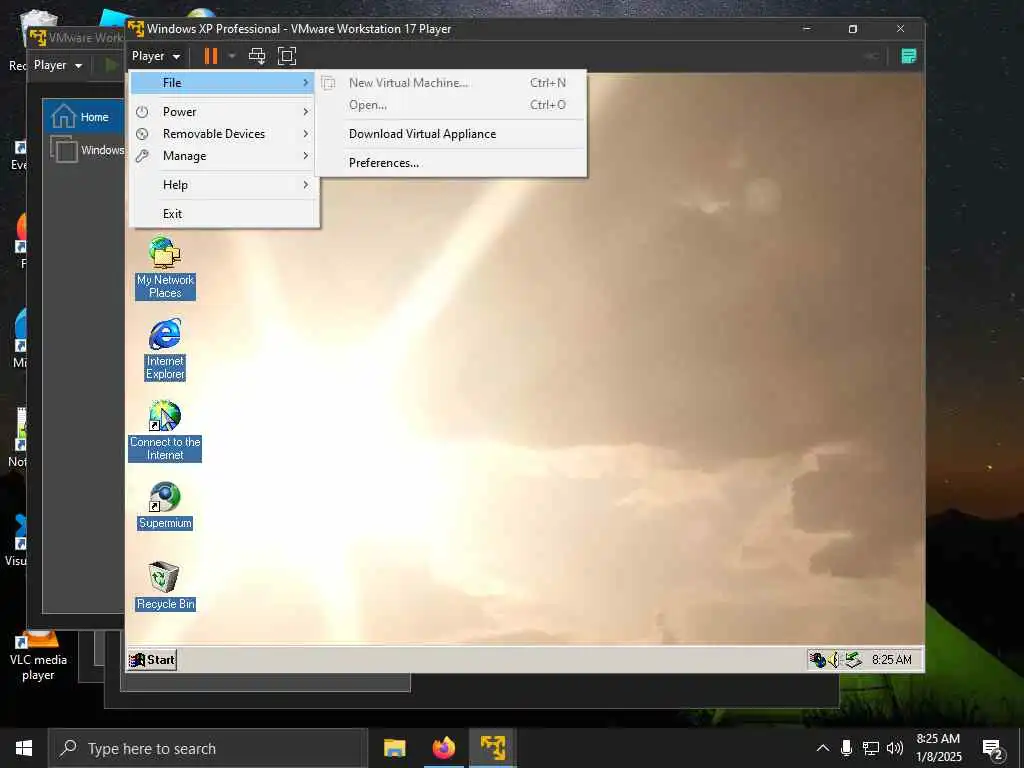Select the Supermium browser icon
The width and height of the screenshot is (1024, 768).
pyautogui.click(x=165, y=506)
